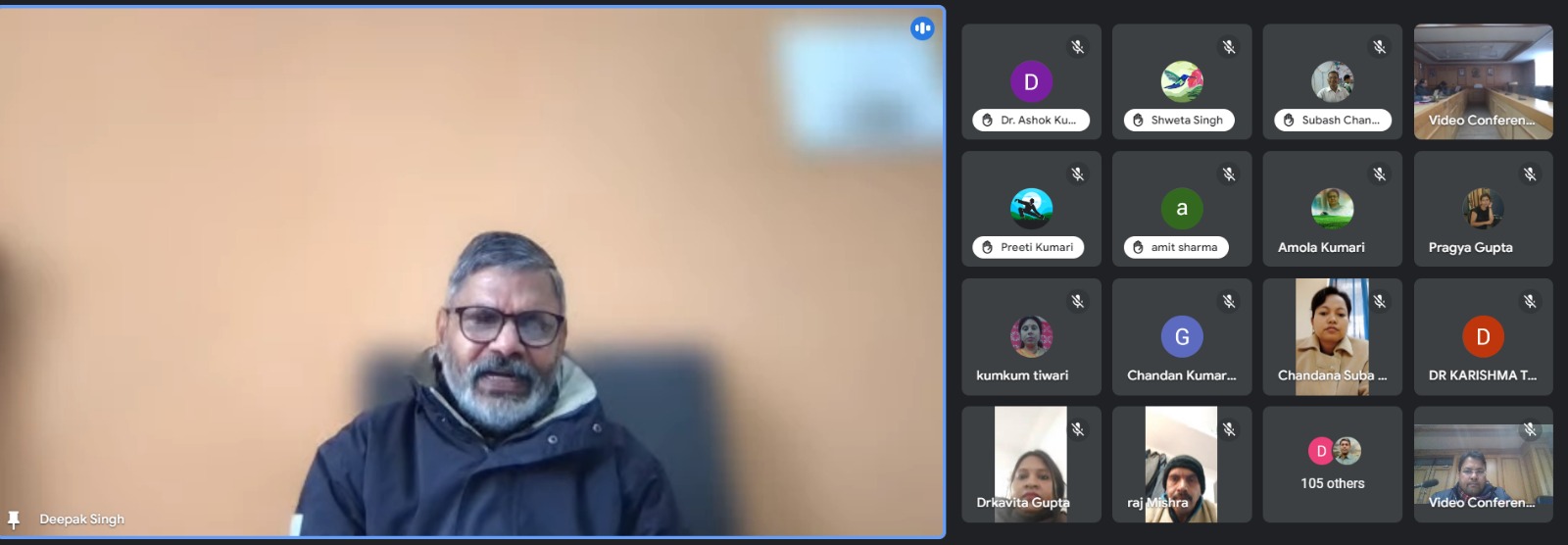Click the Chandana Suba video feed
1568x545 pixels.
tap(1333, 337)
